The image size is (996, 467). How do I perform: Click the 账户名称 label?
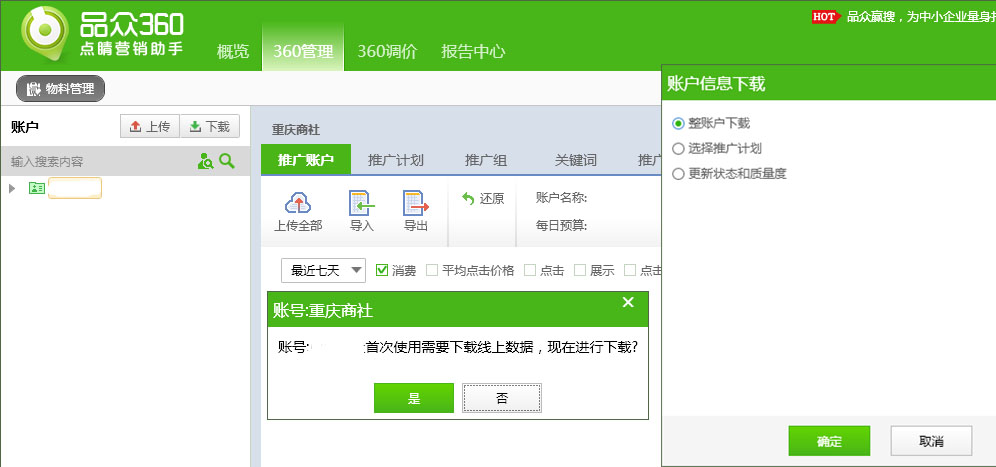click(x=562, y=198)
